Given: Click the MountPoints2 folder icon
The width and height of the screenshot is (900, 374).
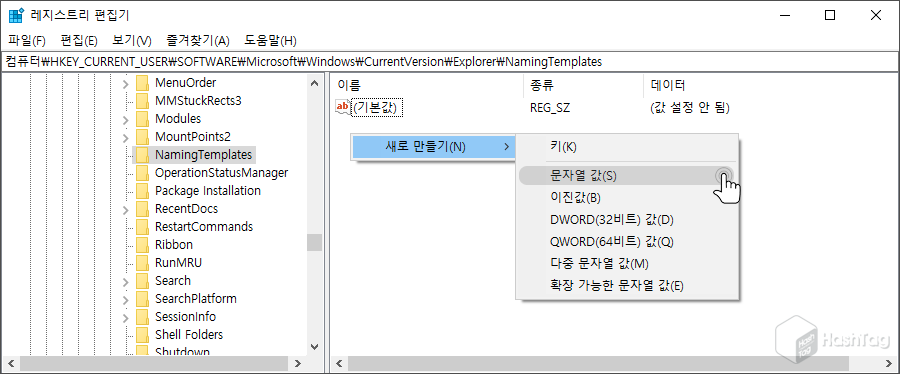Looking at the screenshot, I should [x=142, y=137].
